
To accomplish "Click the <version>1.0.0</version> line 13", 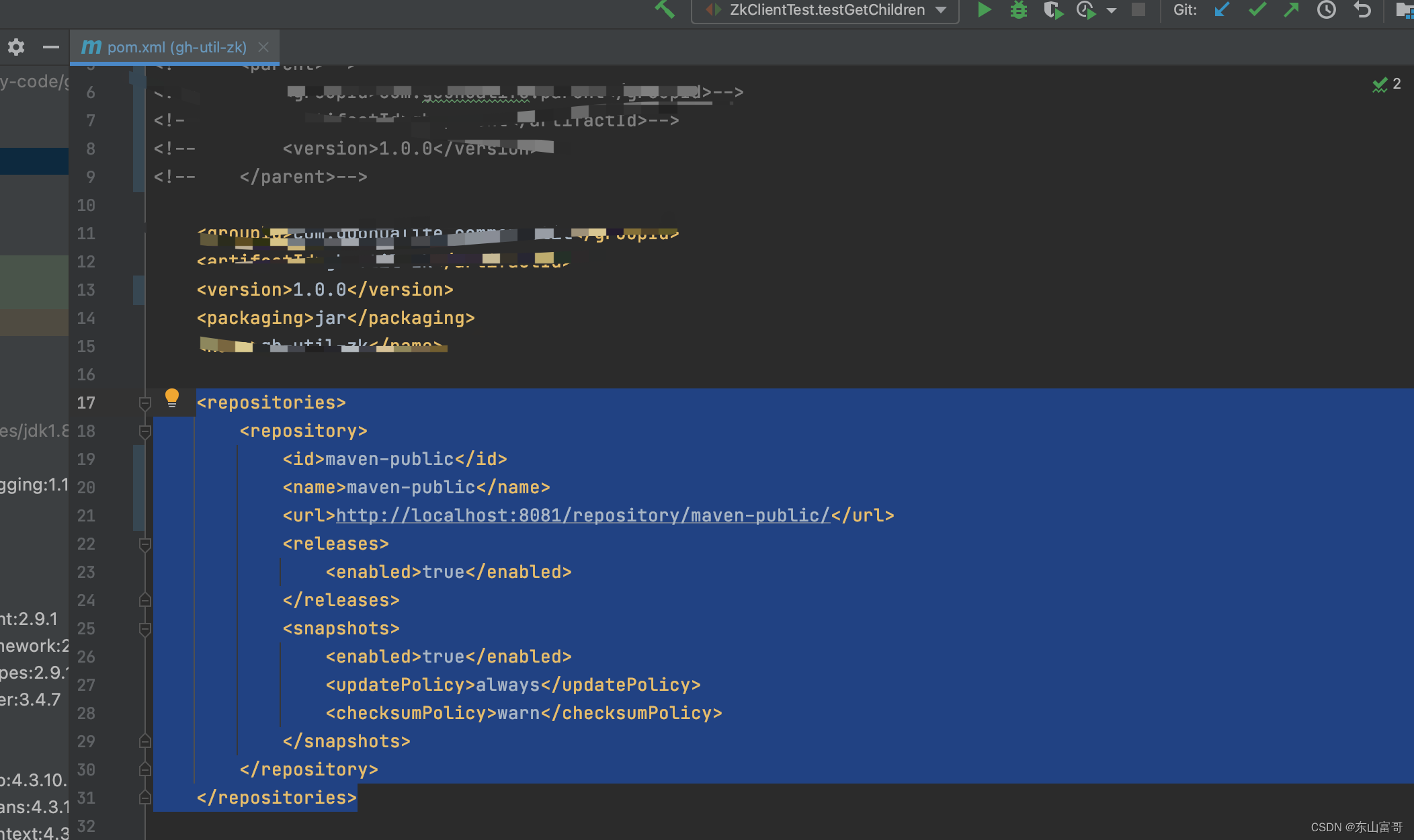I will pyautogui.click(x=325, y=290).
